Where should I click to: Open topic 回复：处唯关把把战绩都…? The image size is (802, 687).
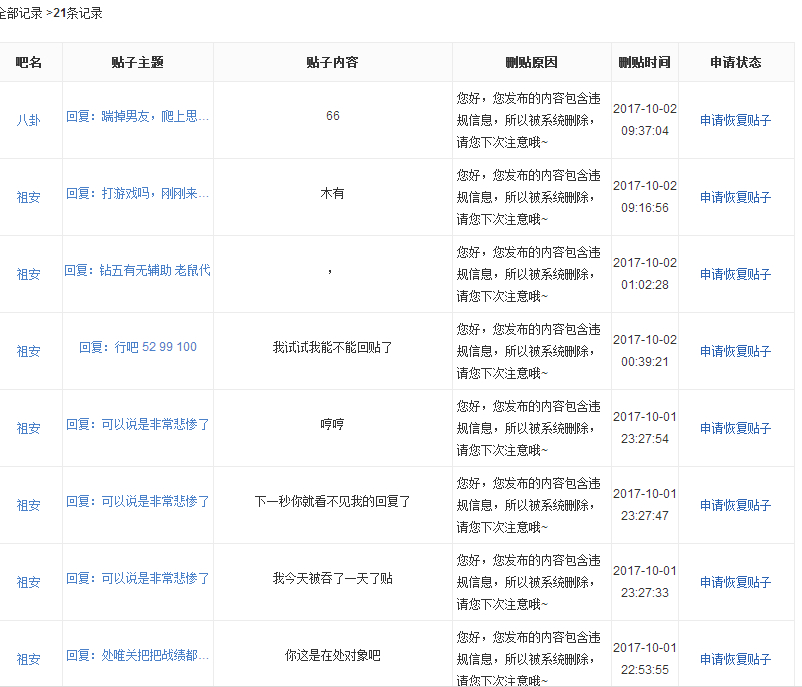click(x=138, y=655)
